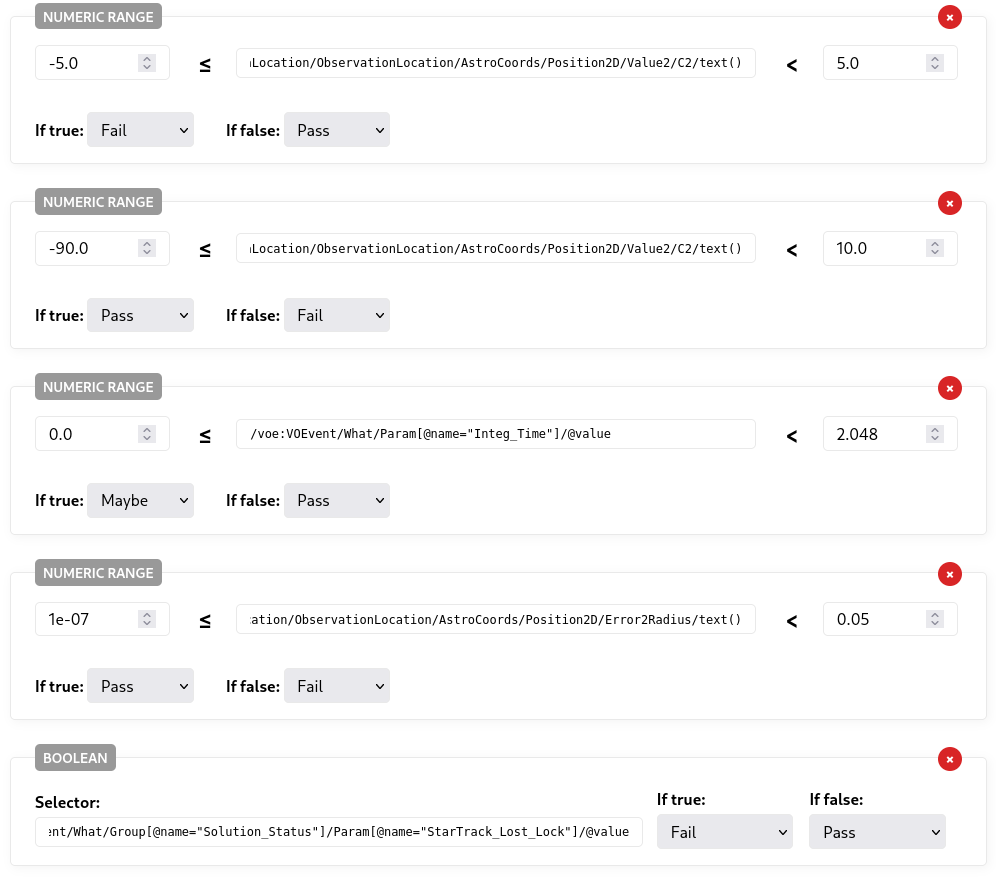The image size is (996, 878).
Task: Click the -90.0 lower bound field
Action: pos(88,249)
